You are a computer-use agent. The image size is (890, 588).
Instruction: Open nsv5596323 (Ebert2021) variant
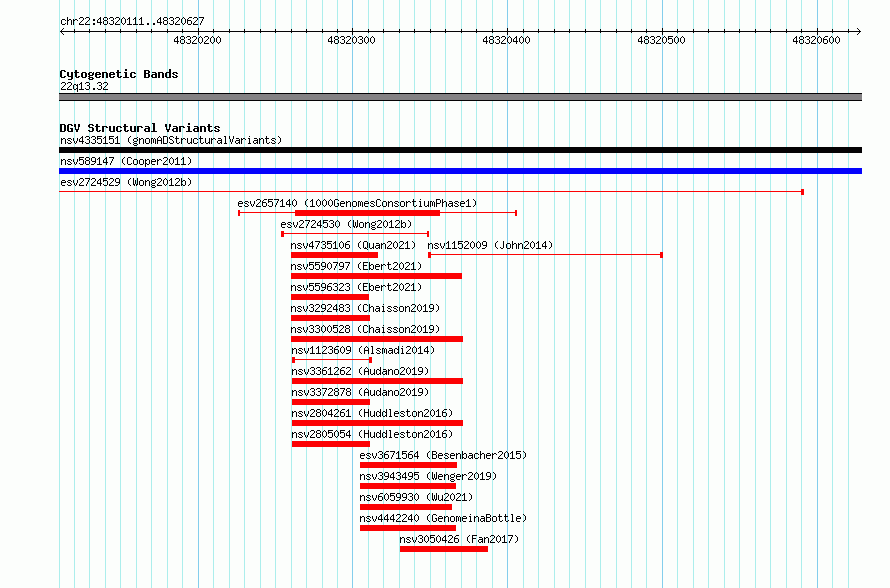356,287
